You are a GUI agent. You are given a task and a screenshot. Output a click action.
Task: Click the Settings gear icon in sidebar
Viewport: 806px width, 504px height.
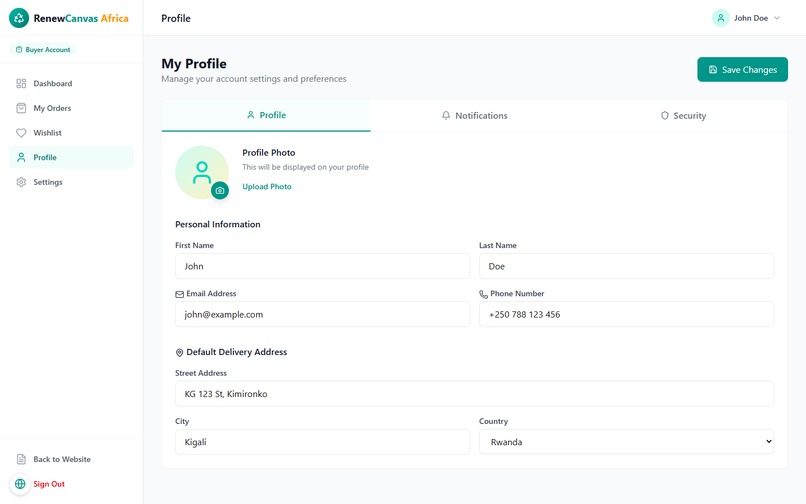point(21,182)
